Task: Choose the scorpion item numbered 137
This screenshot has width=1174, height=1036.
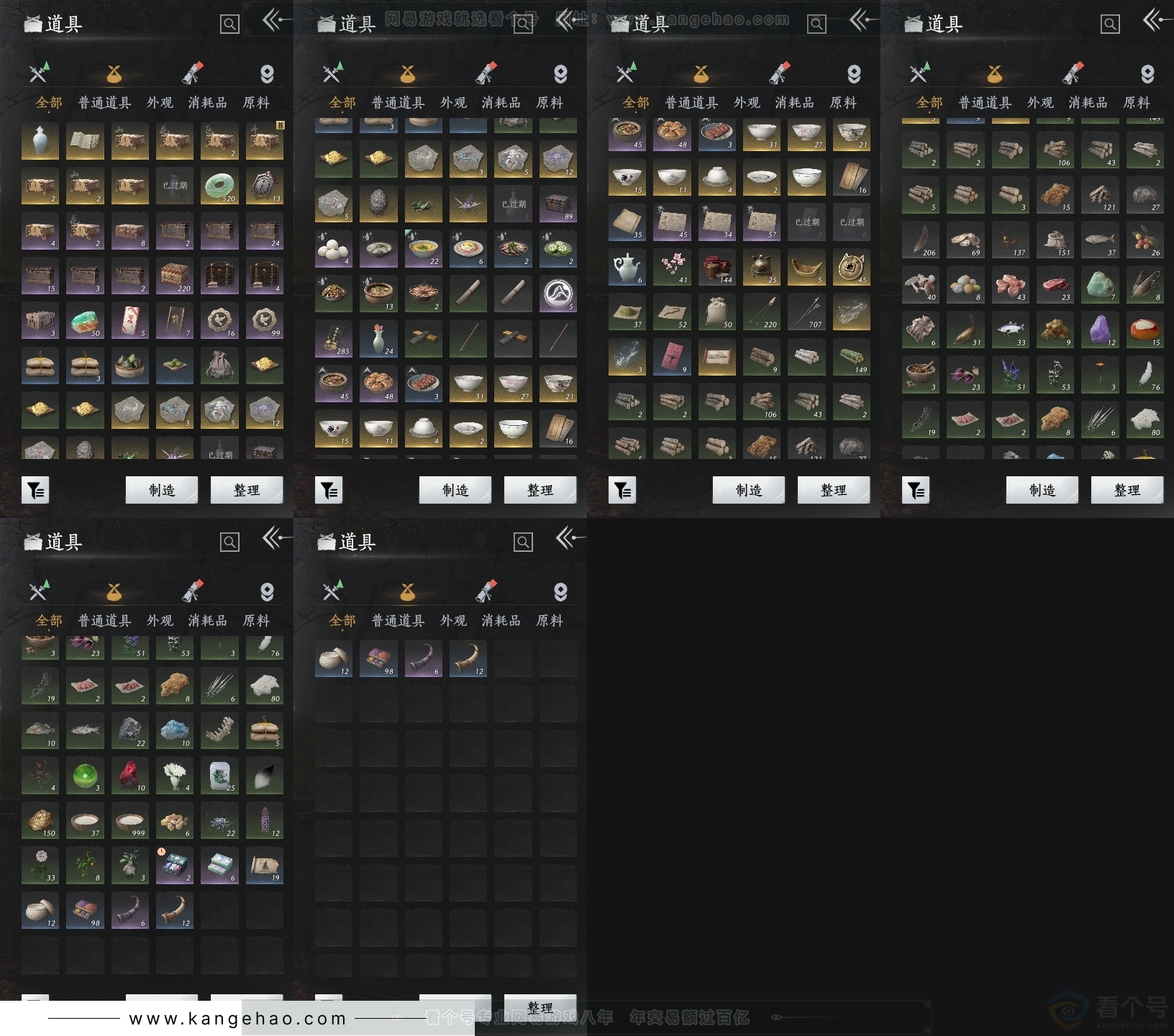Action: pos(1011,240)
